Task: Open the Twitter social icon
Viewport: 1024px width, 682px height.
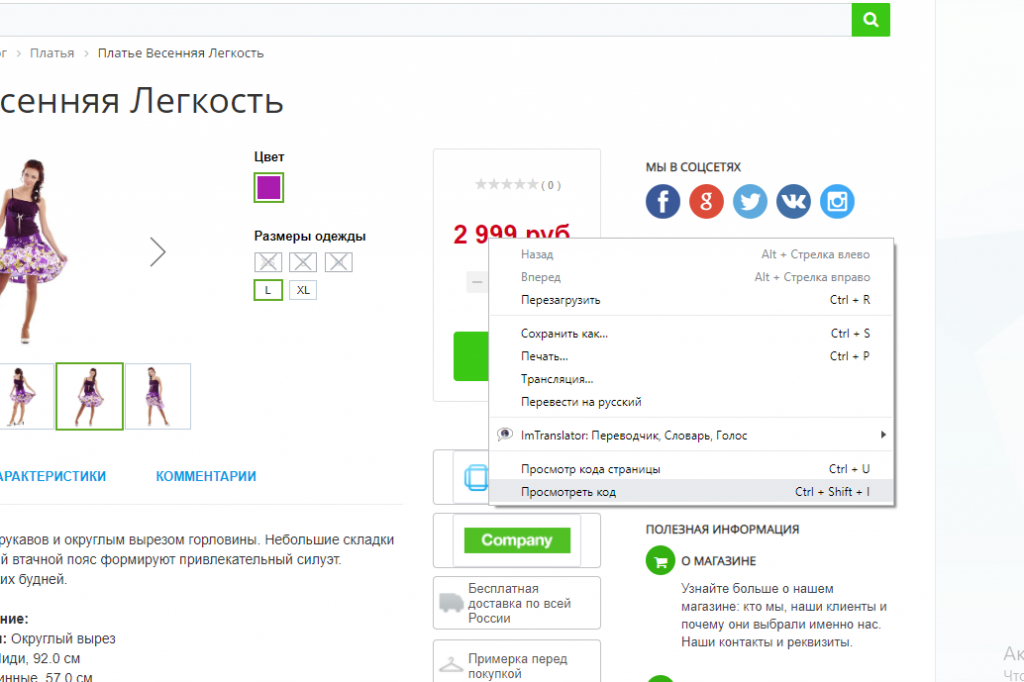Action: click(750, 201)
